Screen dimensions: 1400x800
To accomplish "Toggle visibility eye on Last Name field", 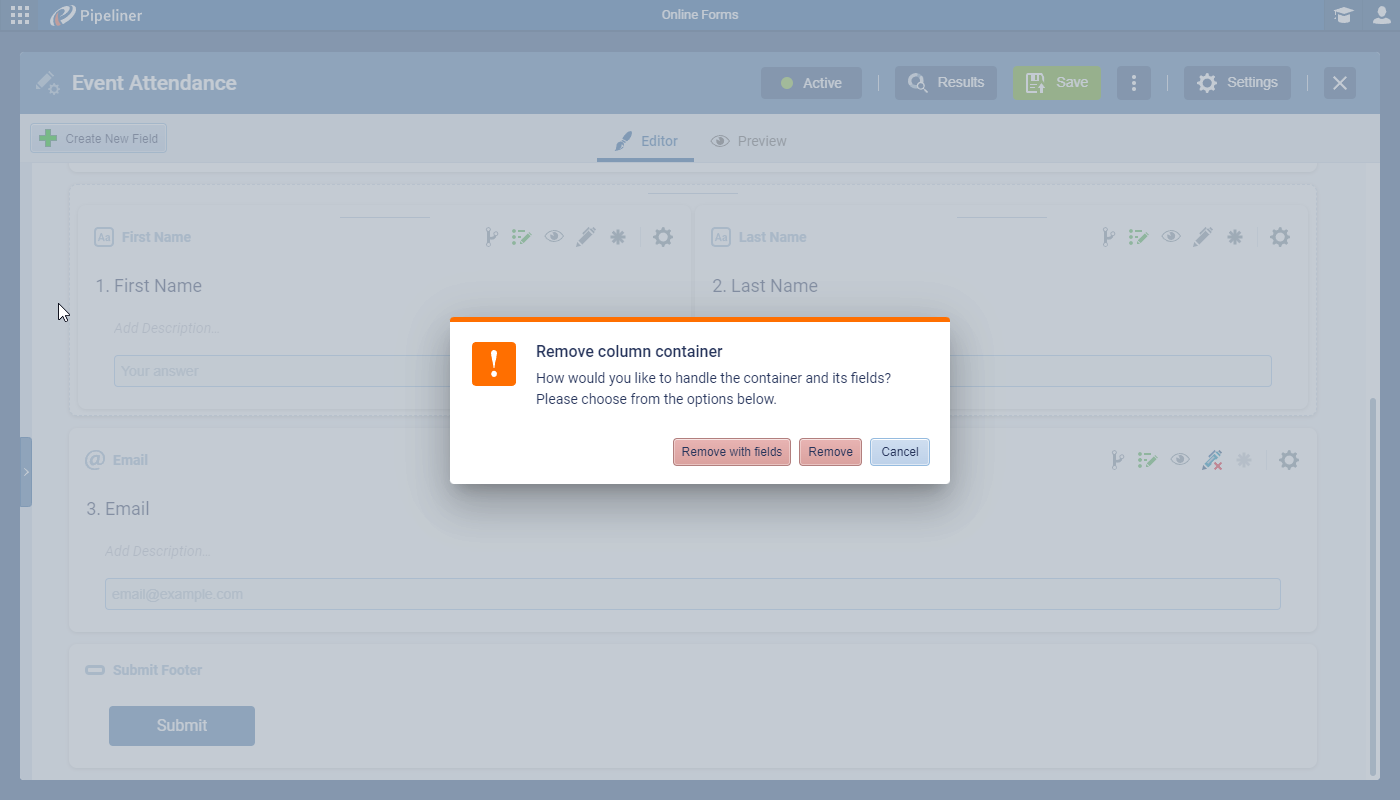I will 1171,237.
